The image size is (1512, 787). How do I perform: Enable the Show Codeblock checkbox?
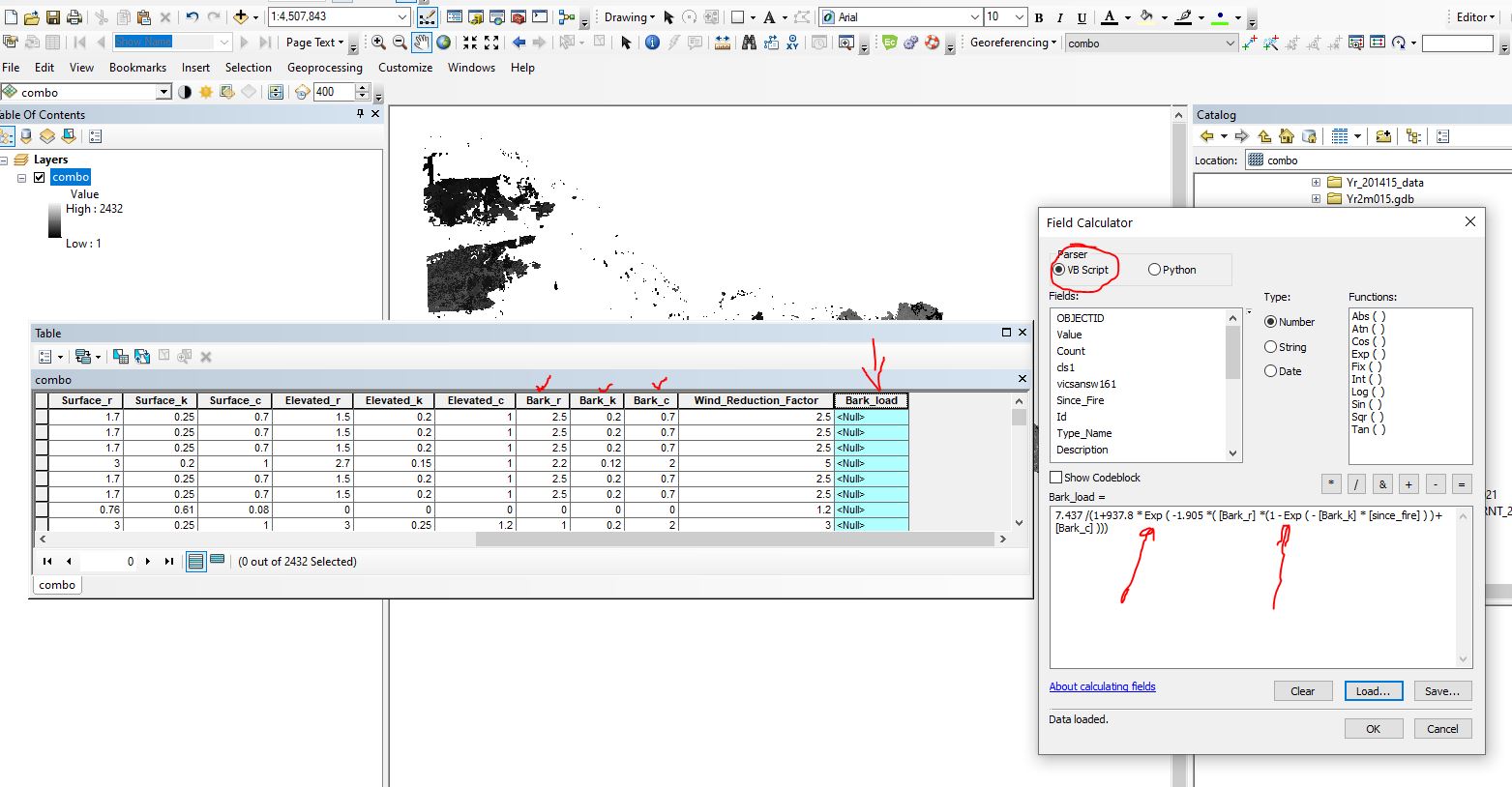(1056, 477)
